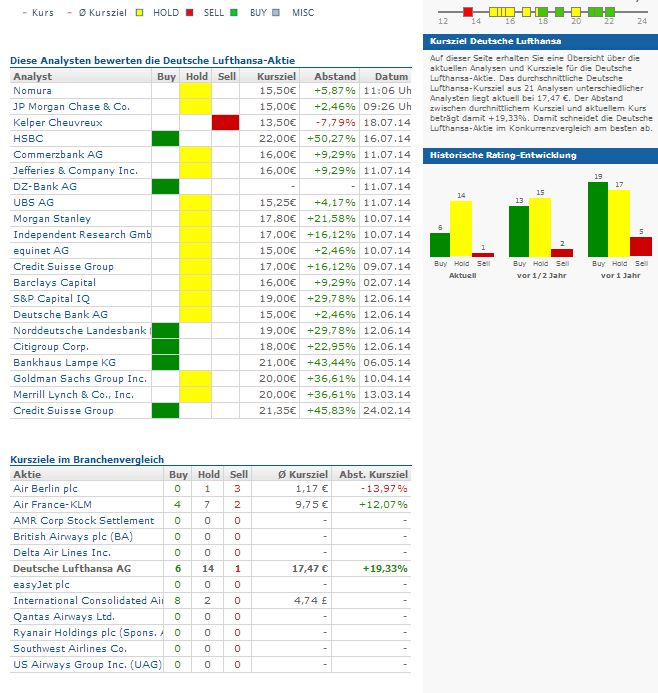Click the 21,35€ Kursziel value
This screenshot has width=658, height=693.
277,411
